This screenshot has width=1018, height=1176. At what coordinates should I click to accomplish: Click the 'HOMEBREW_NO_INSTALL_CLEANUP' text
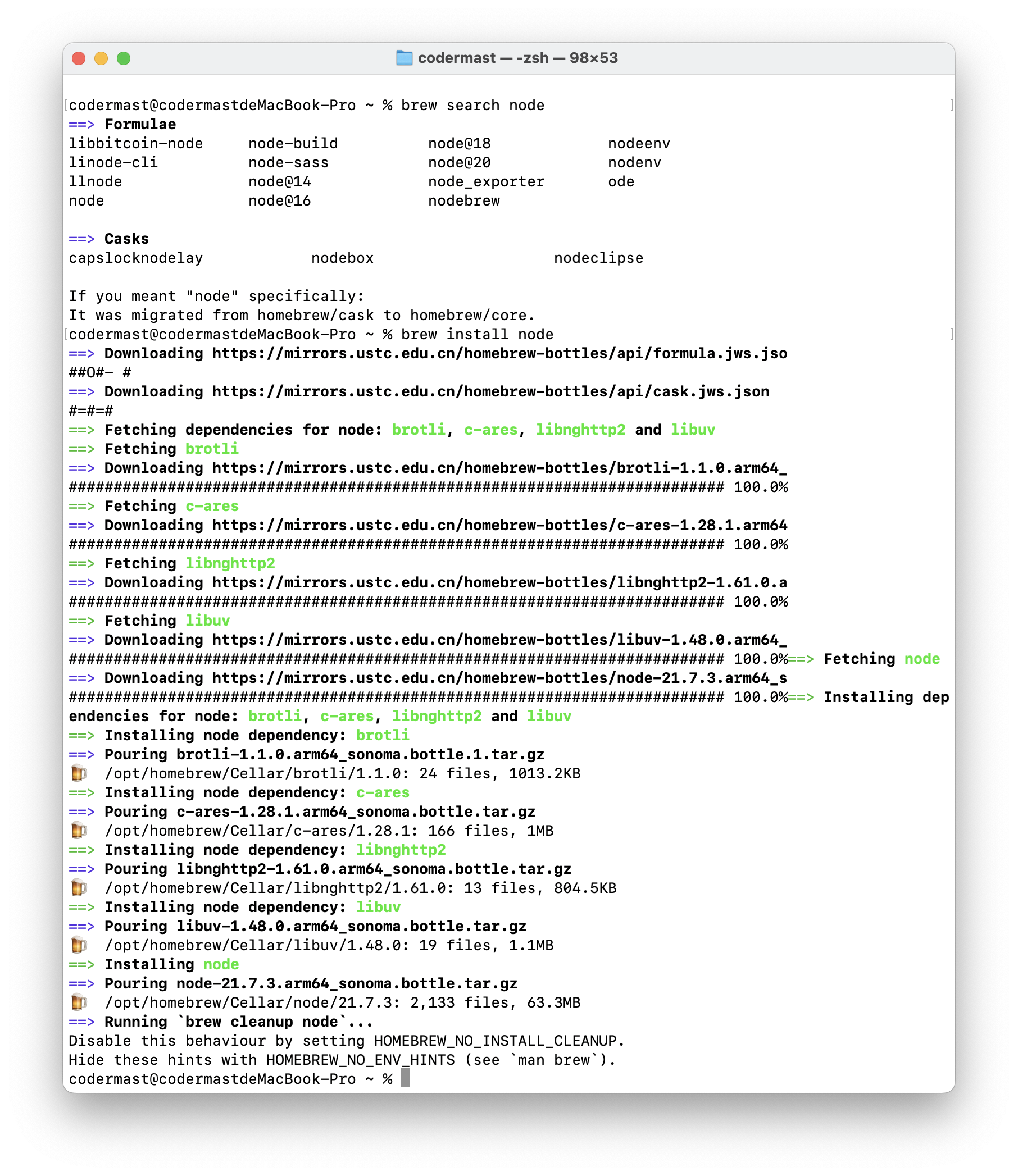tap(496, 1041)
